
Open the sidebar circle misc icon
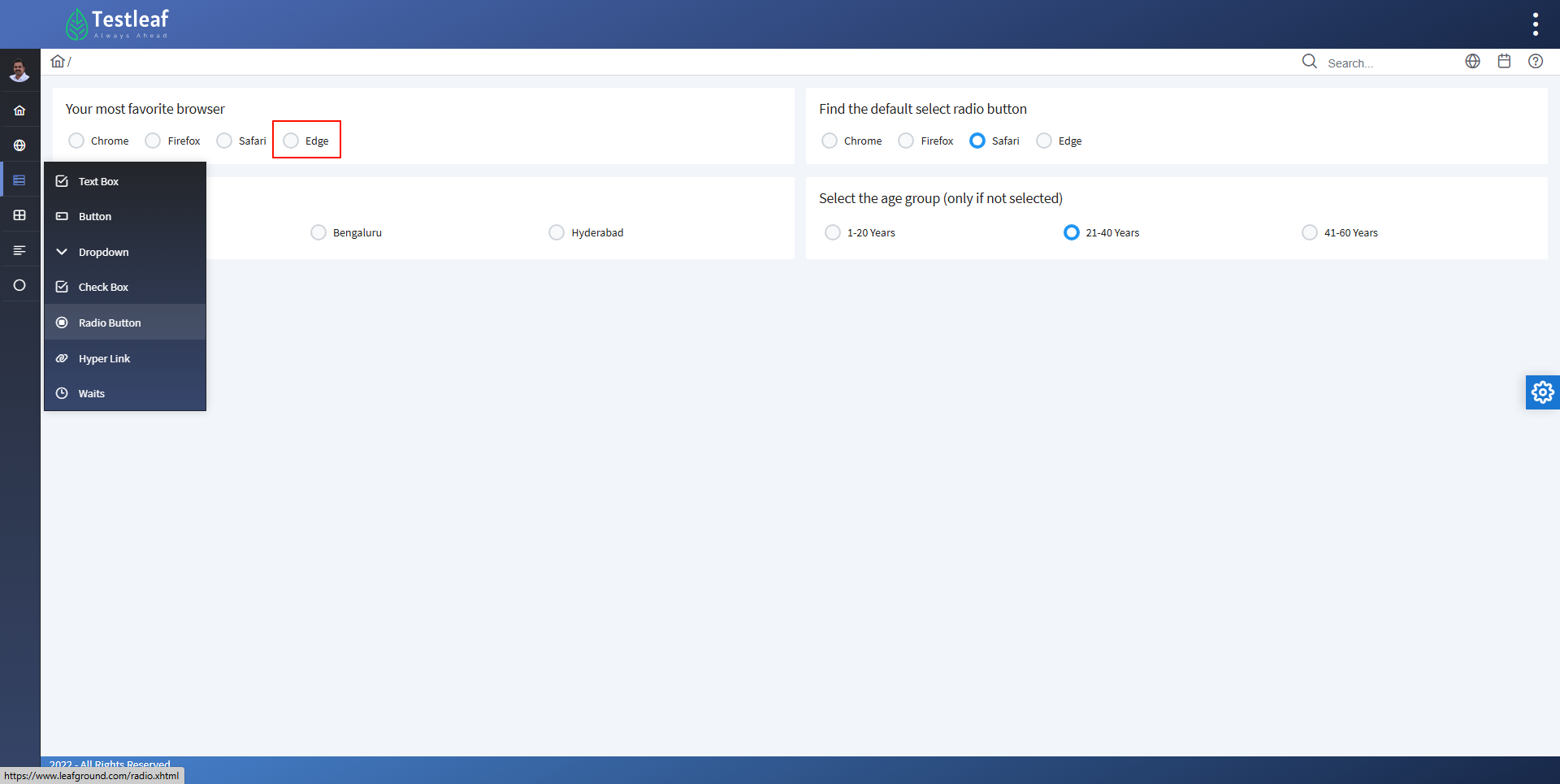point(19,285)
